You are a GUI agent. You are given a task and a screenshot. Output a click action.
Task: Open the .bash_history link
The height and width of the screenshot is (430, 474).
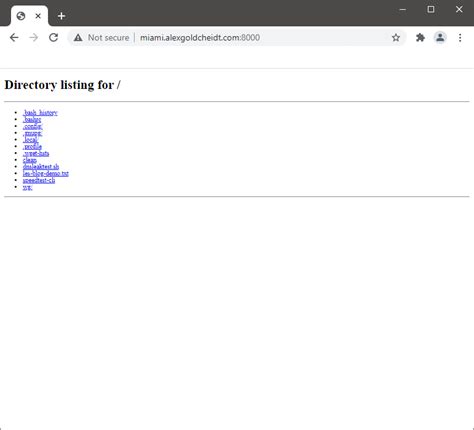[40, 113]
